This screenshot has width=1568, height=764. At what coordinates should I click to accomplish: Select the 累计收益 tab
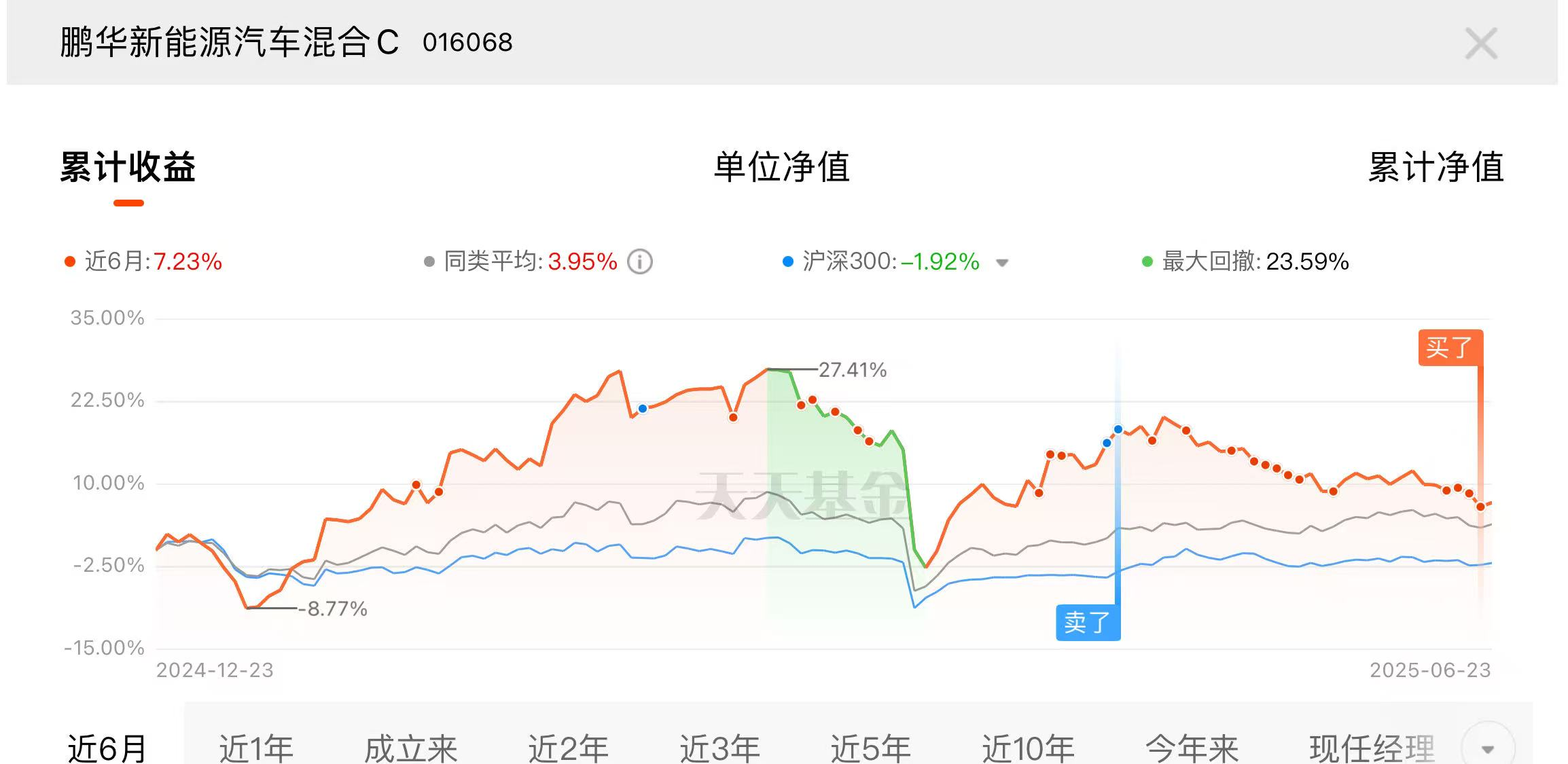pyautogui.click(x=128, y=167)
